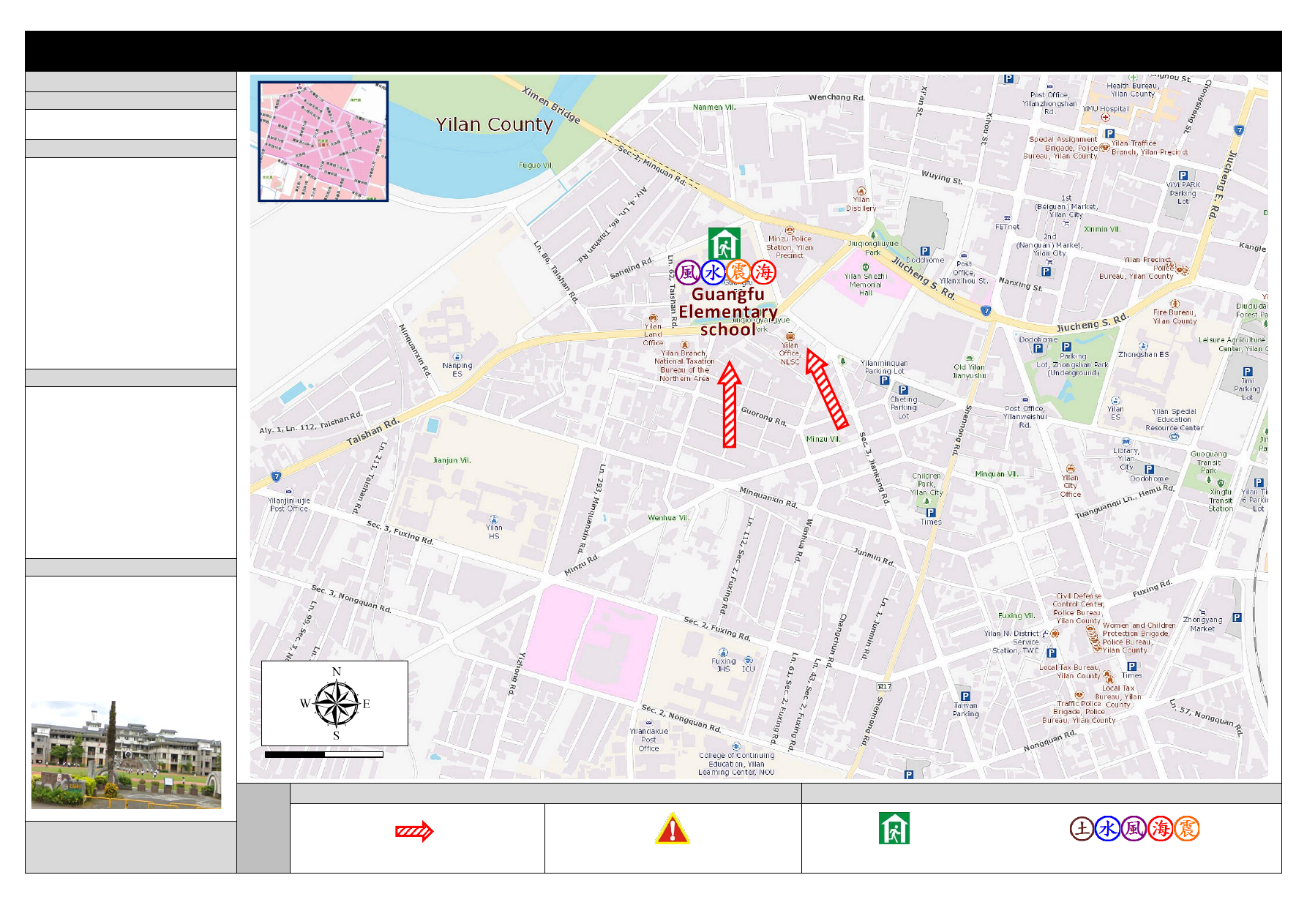Click the 'Wenhua Vil.' village label
The image size is (1307, 924).
668,518
